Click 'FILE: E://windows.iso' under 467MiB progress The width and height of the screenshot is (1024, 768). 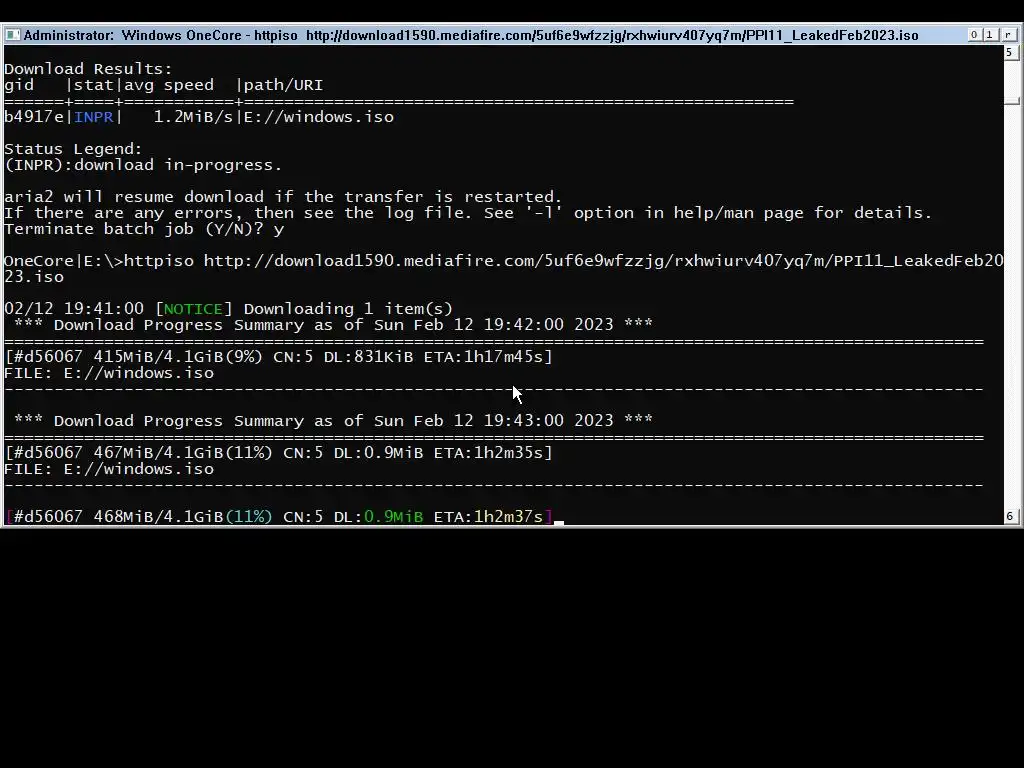pyautogui.click(x=109, y=469)
